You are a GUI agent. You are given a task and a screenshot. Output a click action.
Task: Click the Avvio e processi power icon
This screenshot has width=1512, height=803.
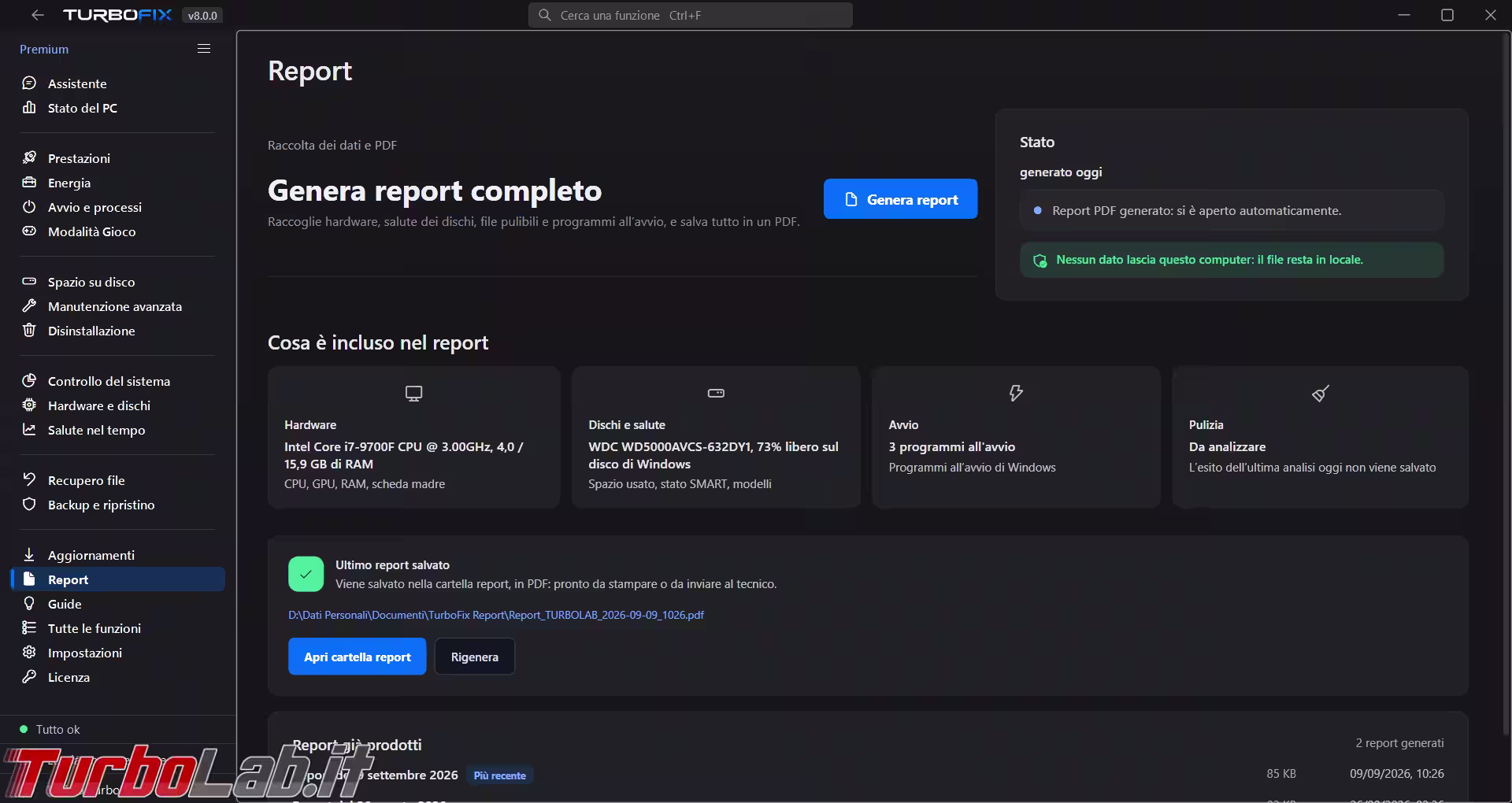pos(29,207)
